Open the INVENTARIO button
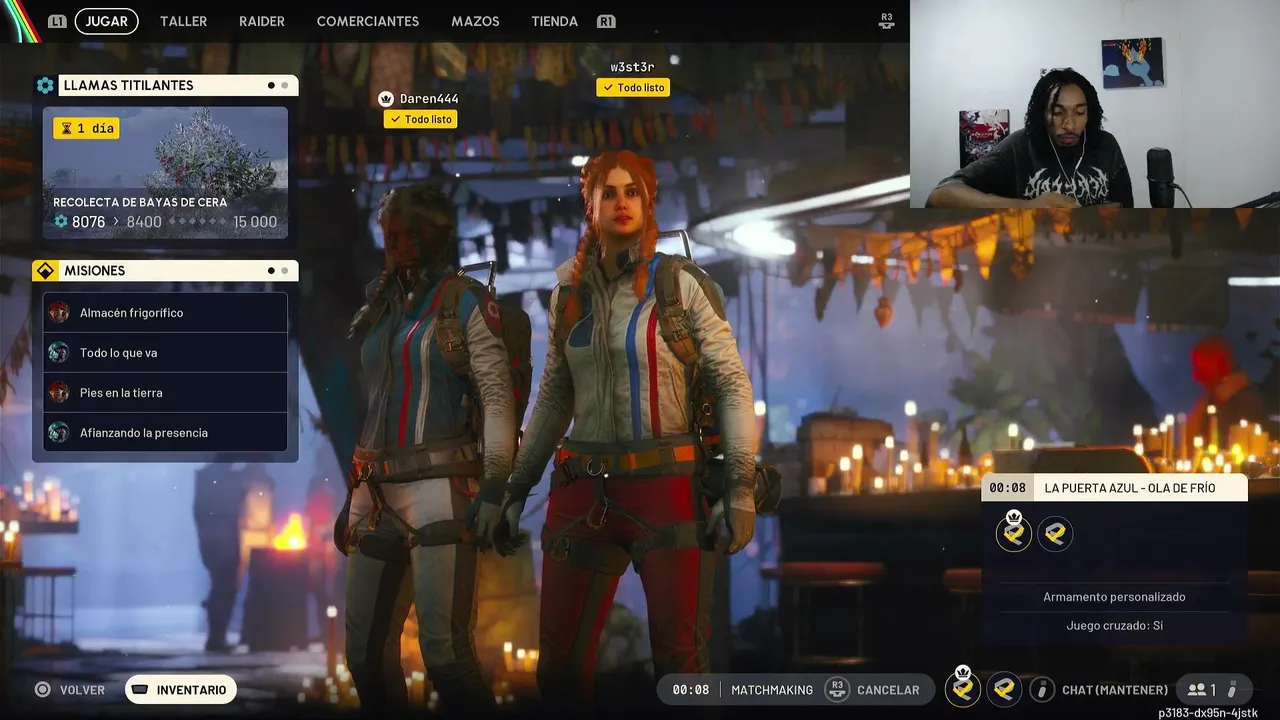This screenshot has width=1280, height=720. click(181, 690)
